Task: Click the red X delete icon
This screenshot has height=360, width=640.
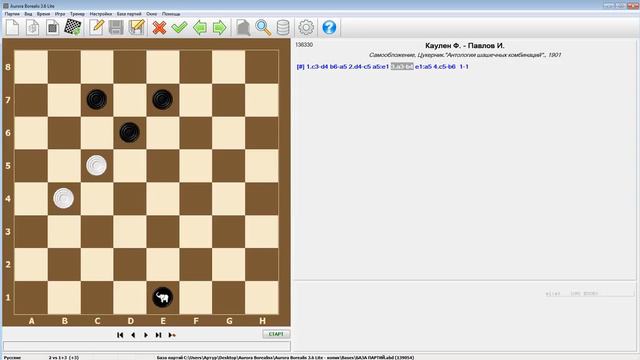Action: (159, 27)
